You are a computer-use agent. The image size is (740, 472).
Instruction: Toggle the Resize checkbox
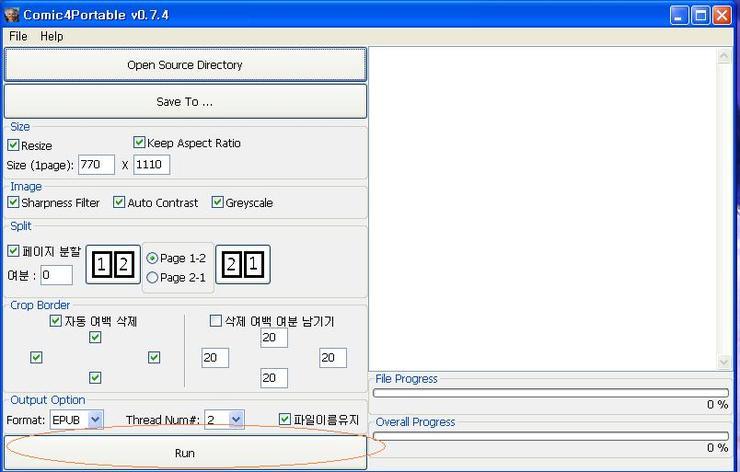click(14, 145)
